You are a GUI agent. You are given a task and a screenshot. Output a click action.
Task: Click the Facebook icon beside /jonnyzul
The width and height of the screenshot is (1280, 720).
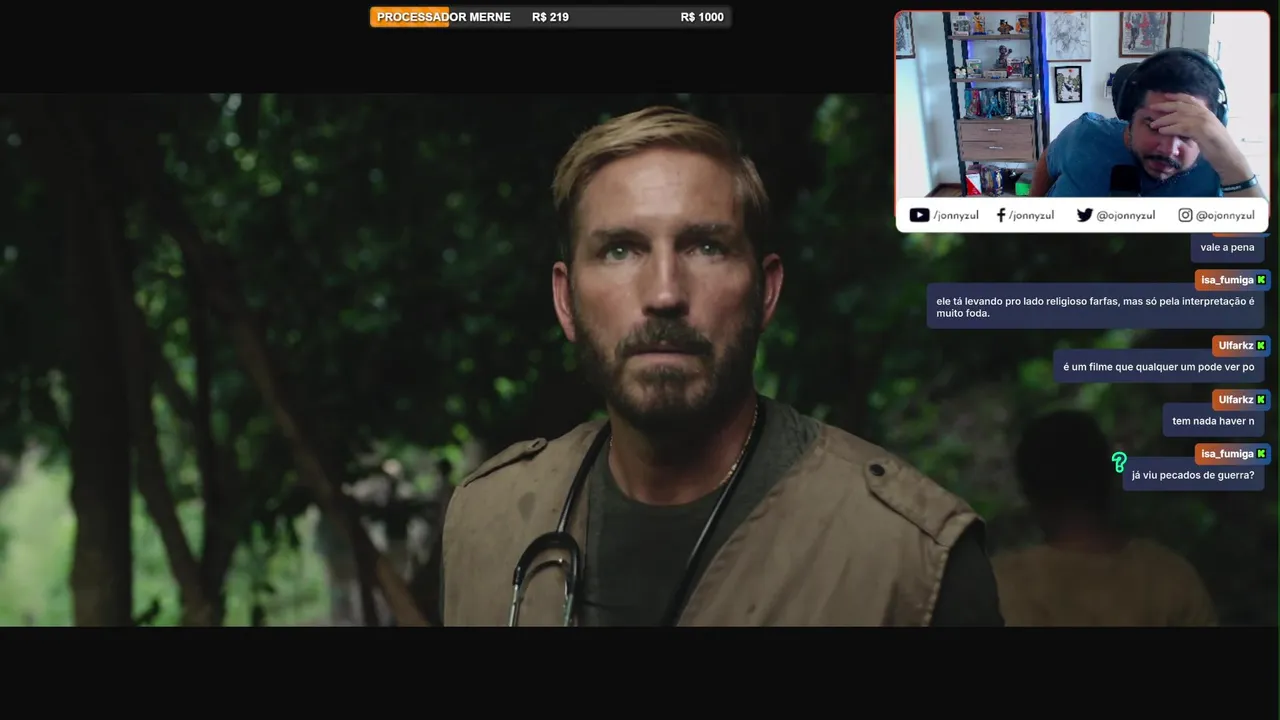click(1001, 215)
